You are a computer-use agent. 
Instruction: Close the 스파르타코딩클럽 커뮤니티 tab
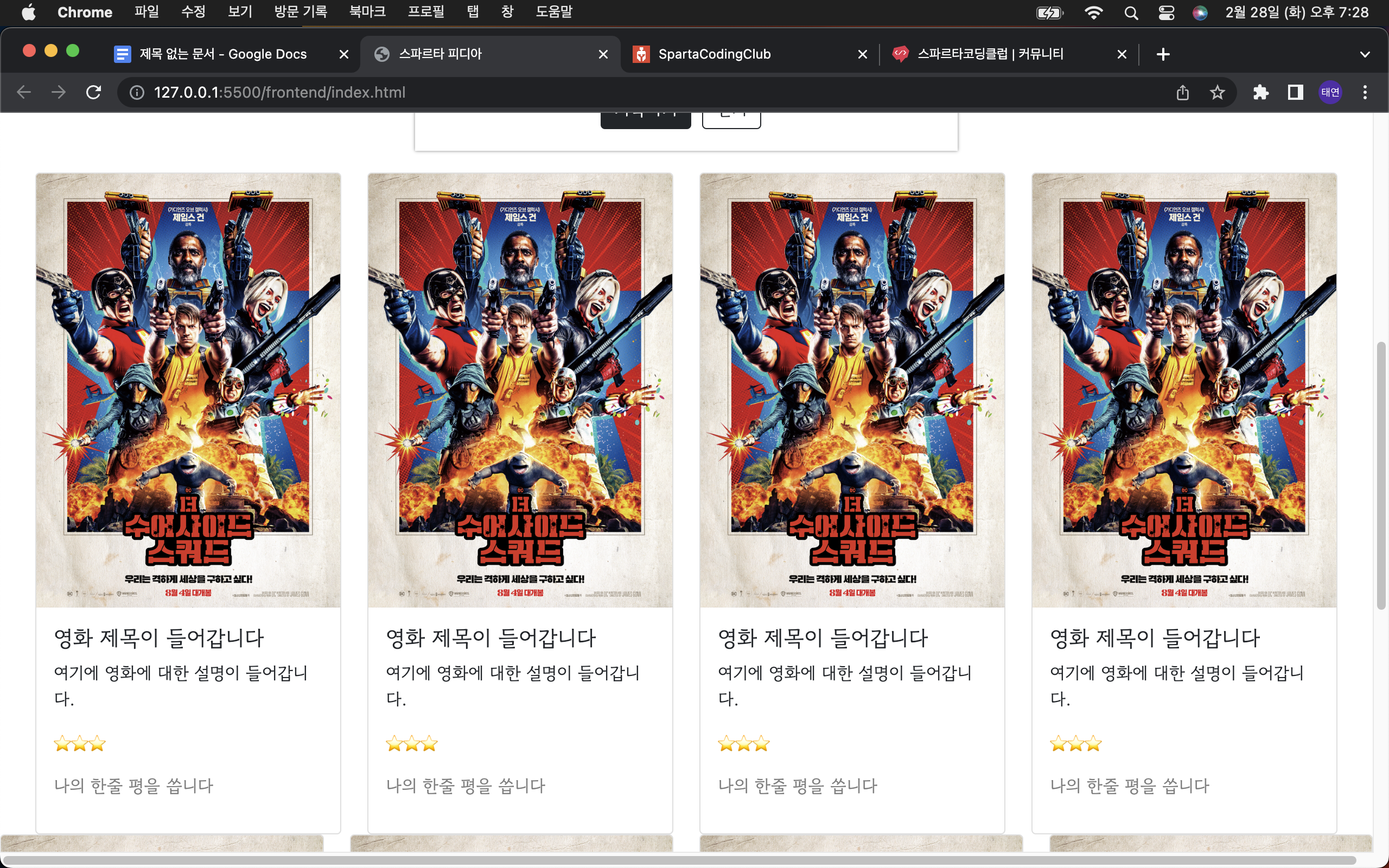(x=1122, y=54)
